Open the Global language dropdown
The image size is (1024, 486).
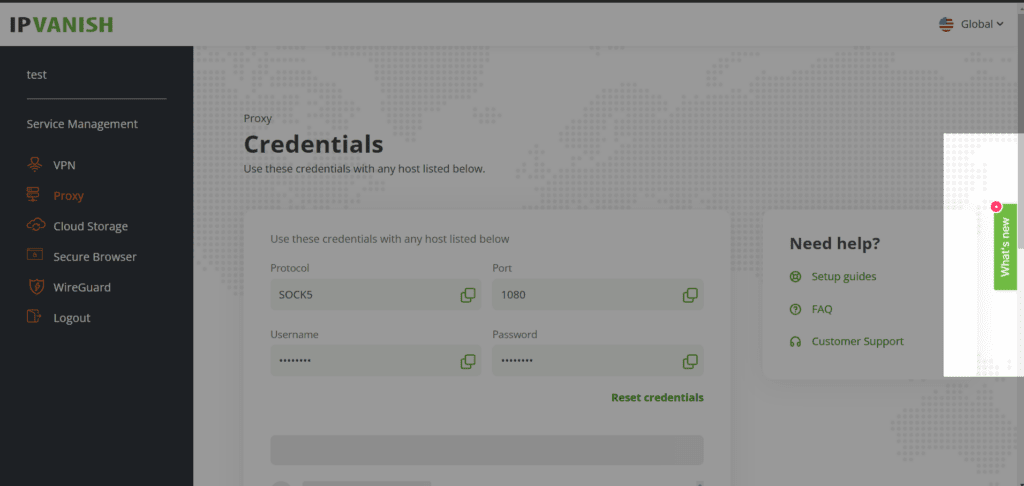(x=971, y=24)
